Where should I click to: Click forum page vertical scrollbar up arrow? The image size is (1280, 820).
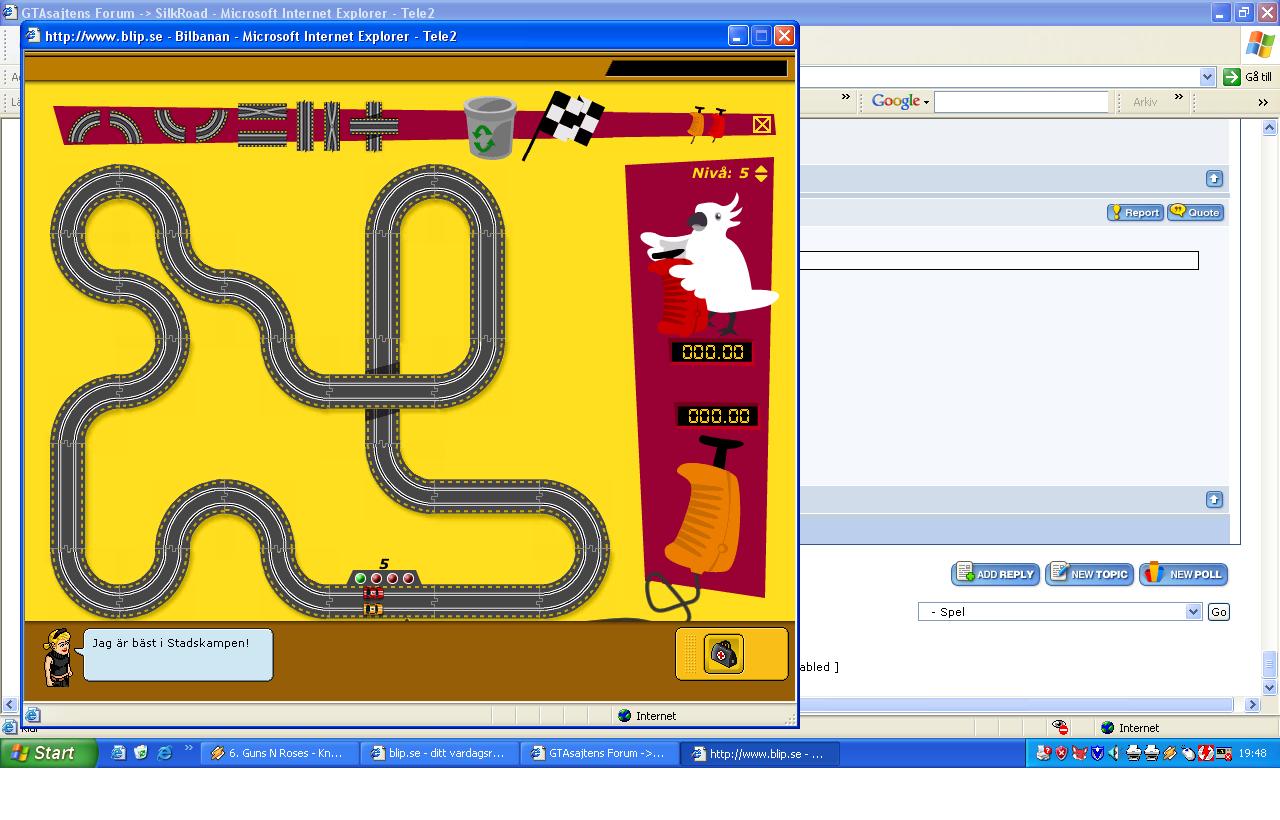[1270, 128]
